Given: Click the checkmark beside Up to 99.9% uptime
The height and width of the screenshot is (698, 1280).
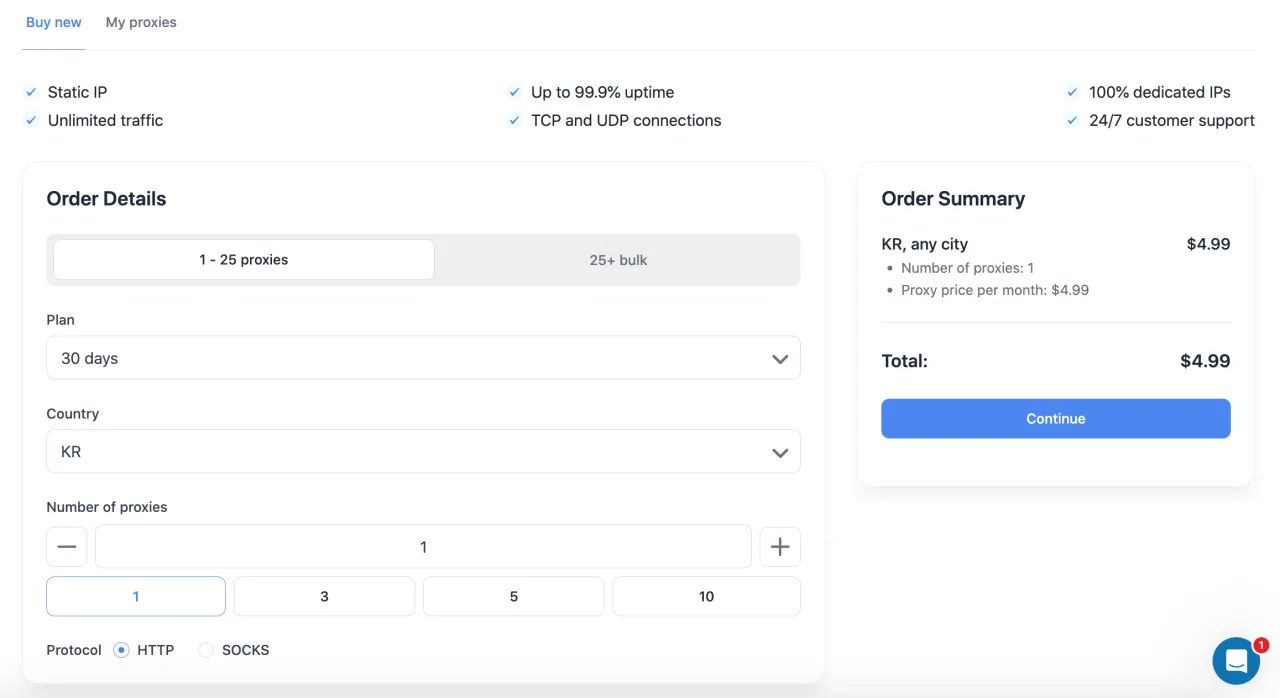Looking at the screenshot, I should click(x=514, y=92).
